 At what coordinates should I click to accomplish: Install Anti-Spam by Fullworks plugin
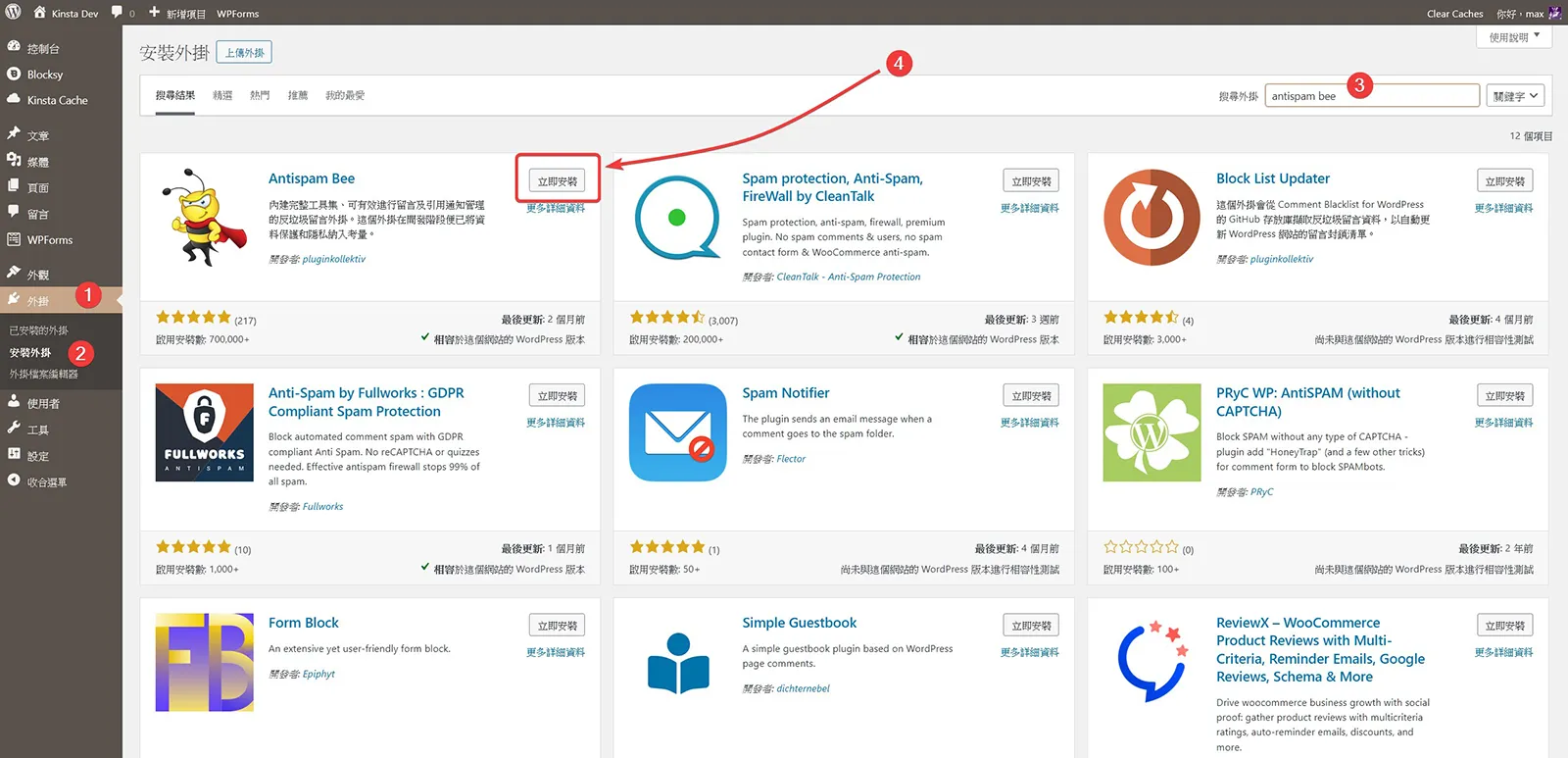click(x=557, y=396)
